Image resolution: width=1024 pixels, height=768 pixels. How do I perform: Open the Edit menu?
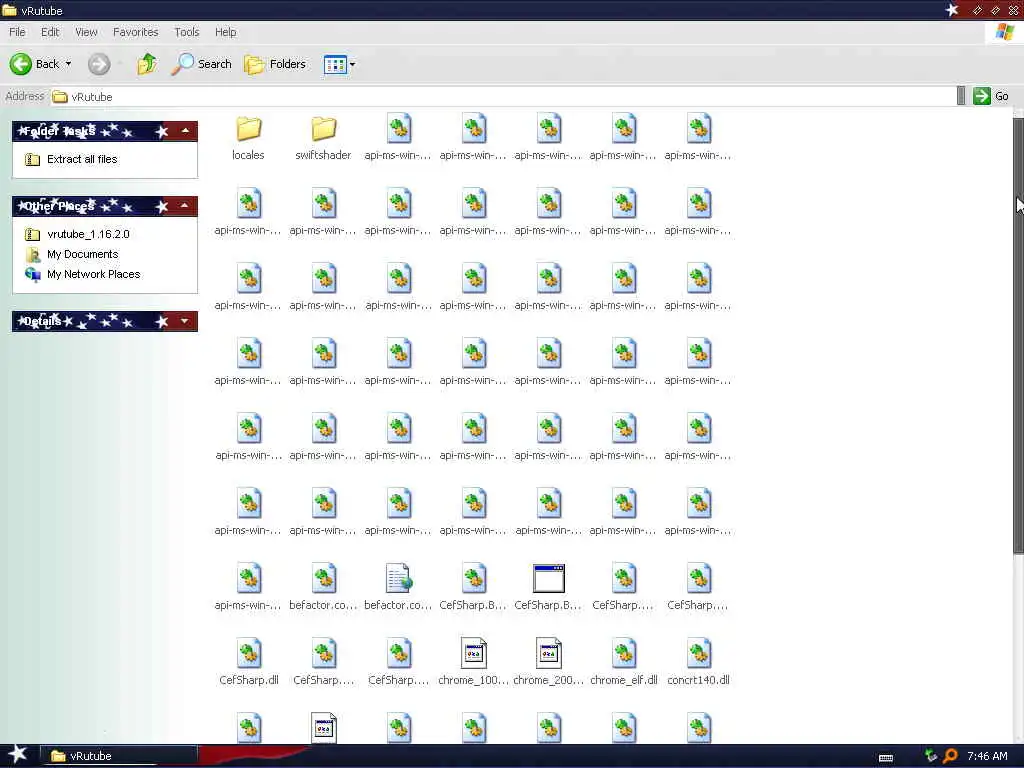pyautogui.click(x=50, y=32)
